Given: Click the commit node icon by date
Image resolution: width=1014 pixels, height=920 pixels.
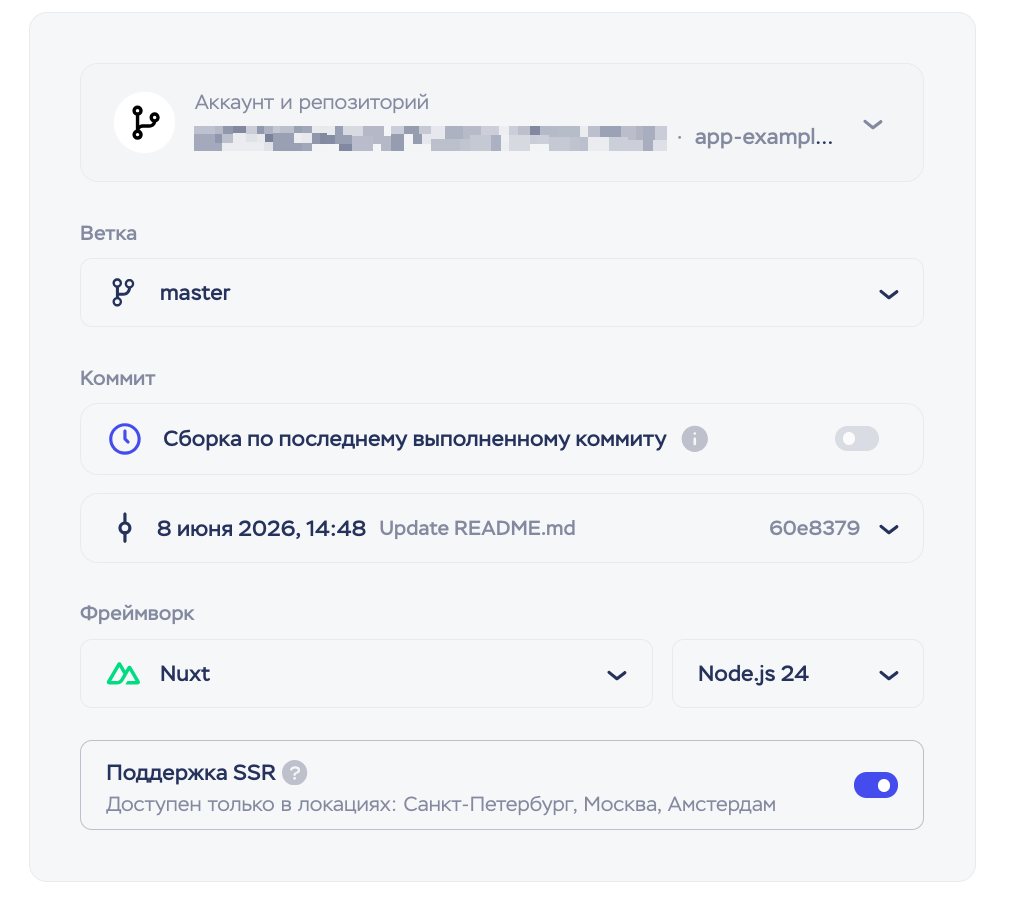Looking at the screenshot, I should tap(125, 528).
